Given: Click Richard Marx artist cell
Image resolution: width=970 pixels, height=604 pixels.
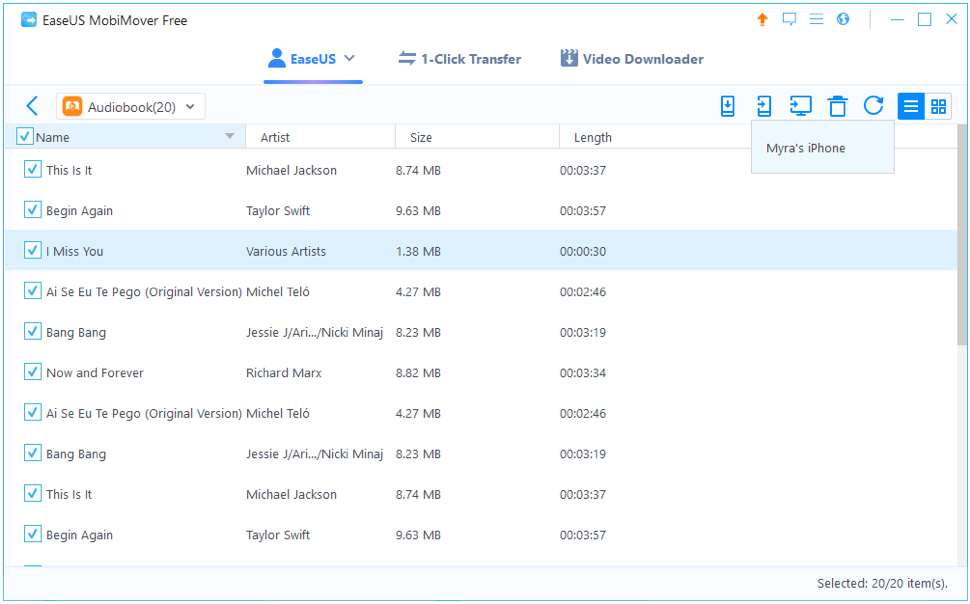Looking at the screenshot, I should [x=284, y=373].
